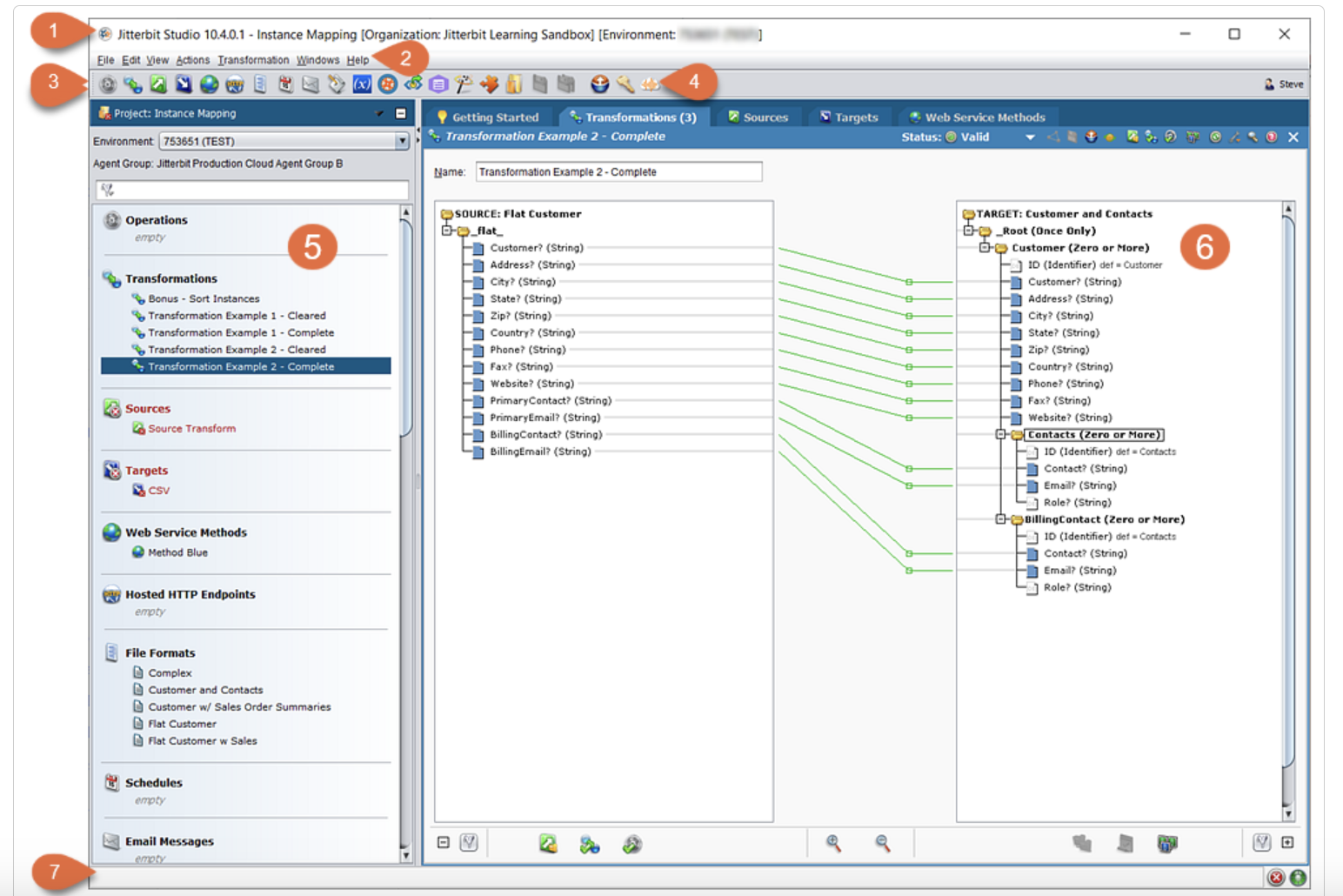The image size is (1343, 896).
Task: Click the red stop icon in status bar
Action: click(1276, 878)
